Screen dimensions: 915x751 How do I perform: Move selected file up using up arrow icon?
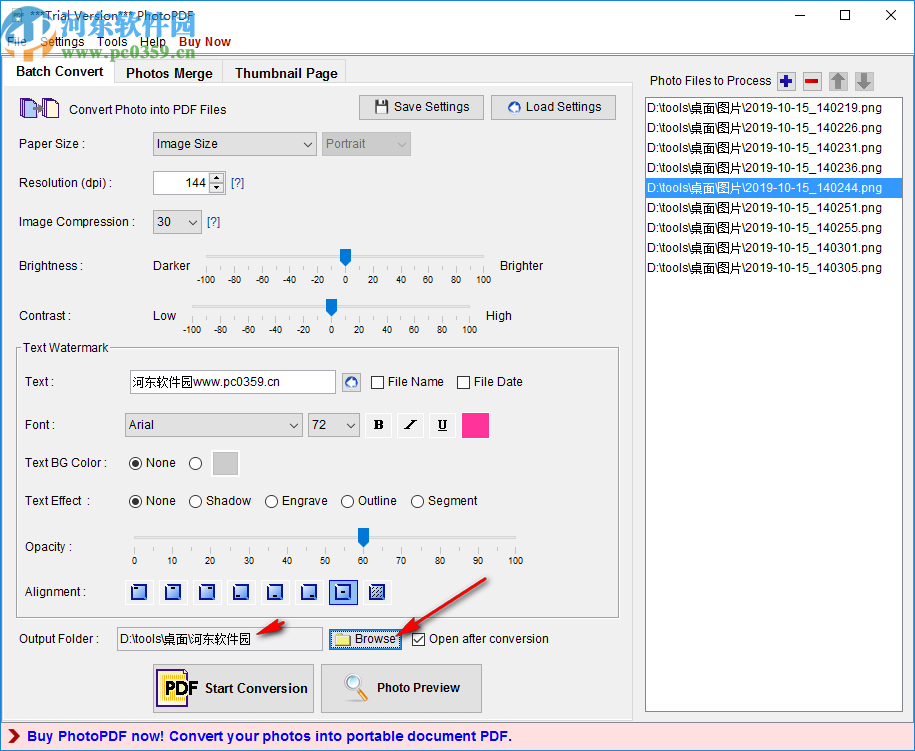[x=838, y=81]
